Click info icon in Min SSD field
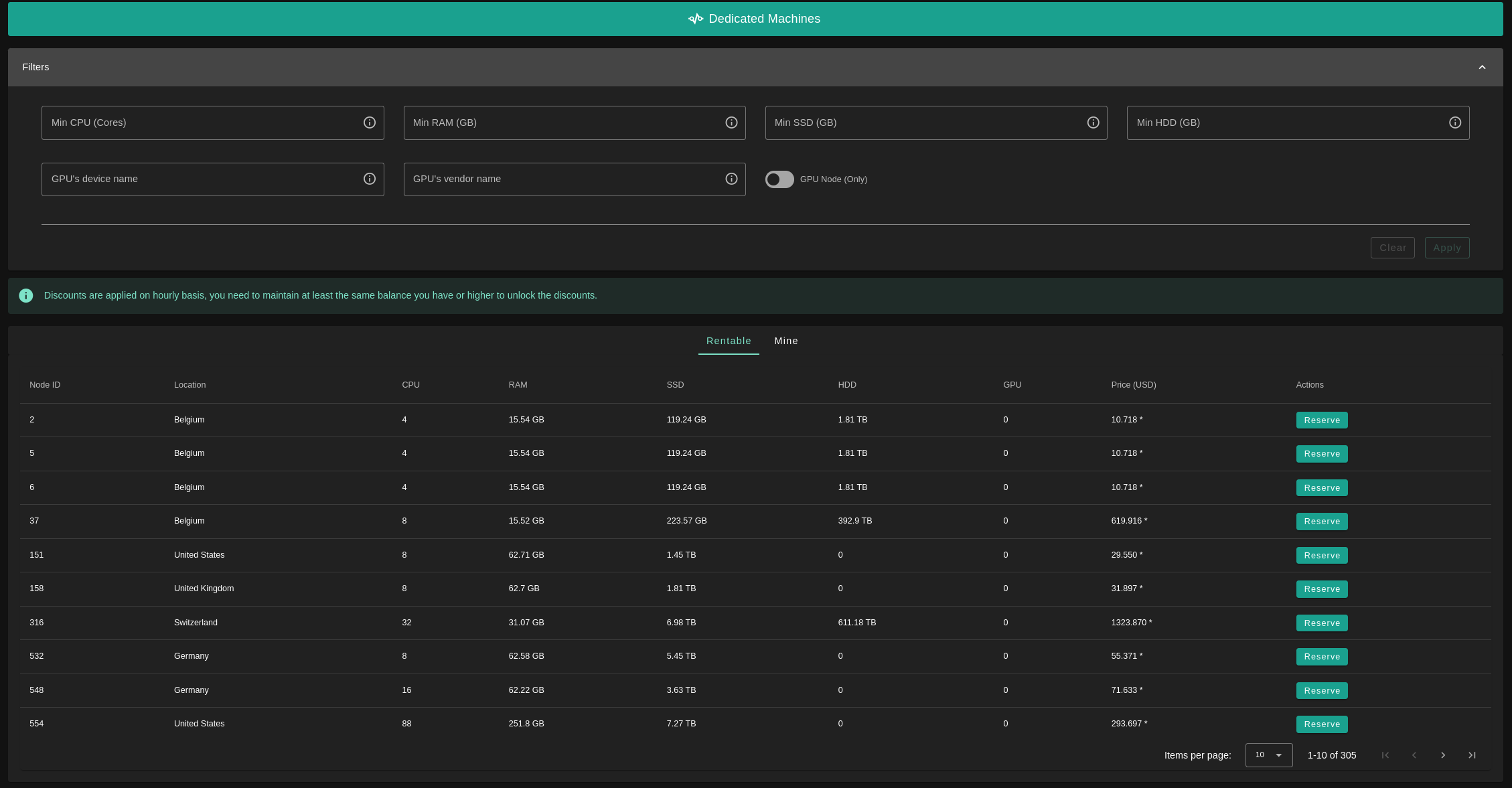 (1093, 123)
